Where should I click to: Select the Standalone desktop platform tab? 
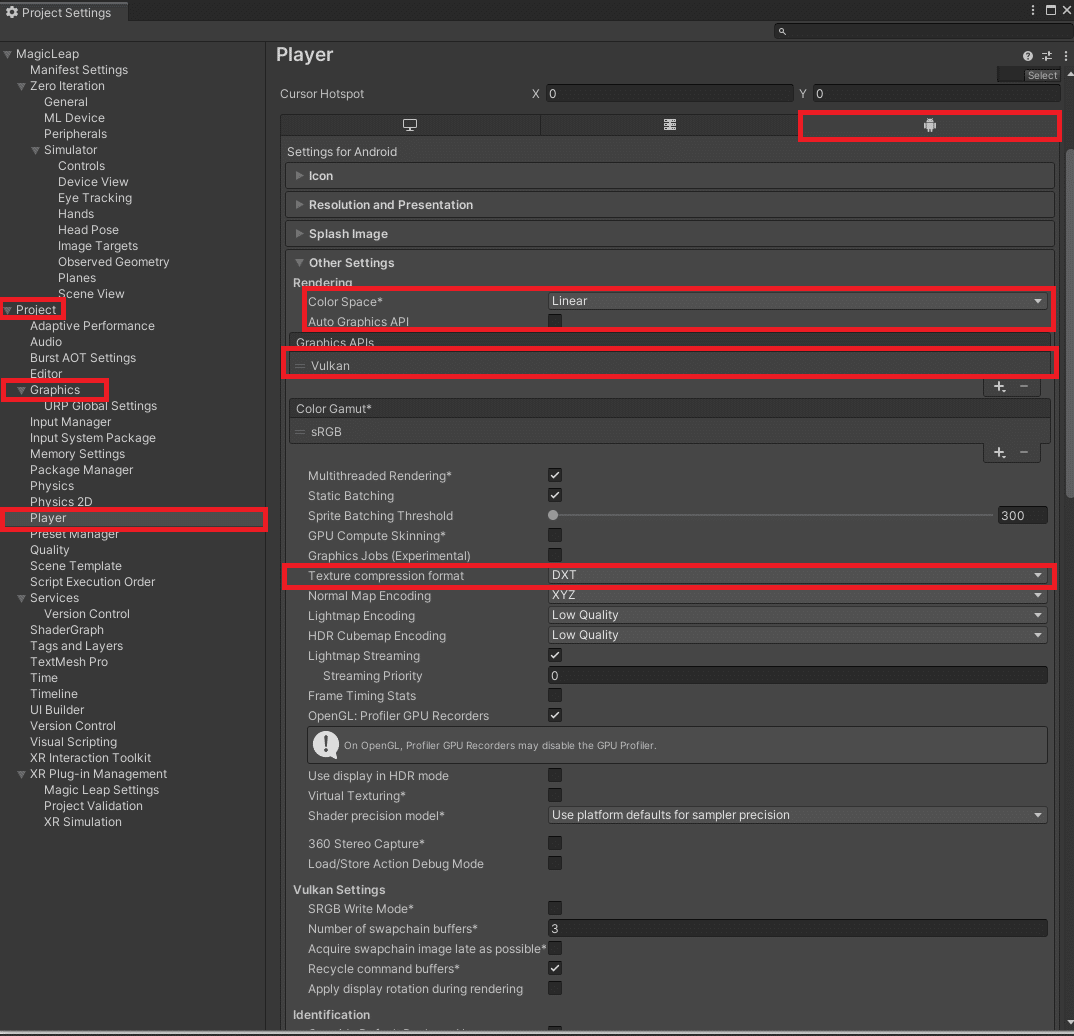410,125
